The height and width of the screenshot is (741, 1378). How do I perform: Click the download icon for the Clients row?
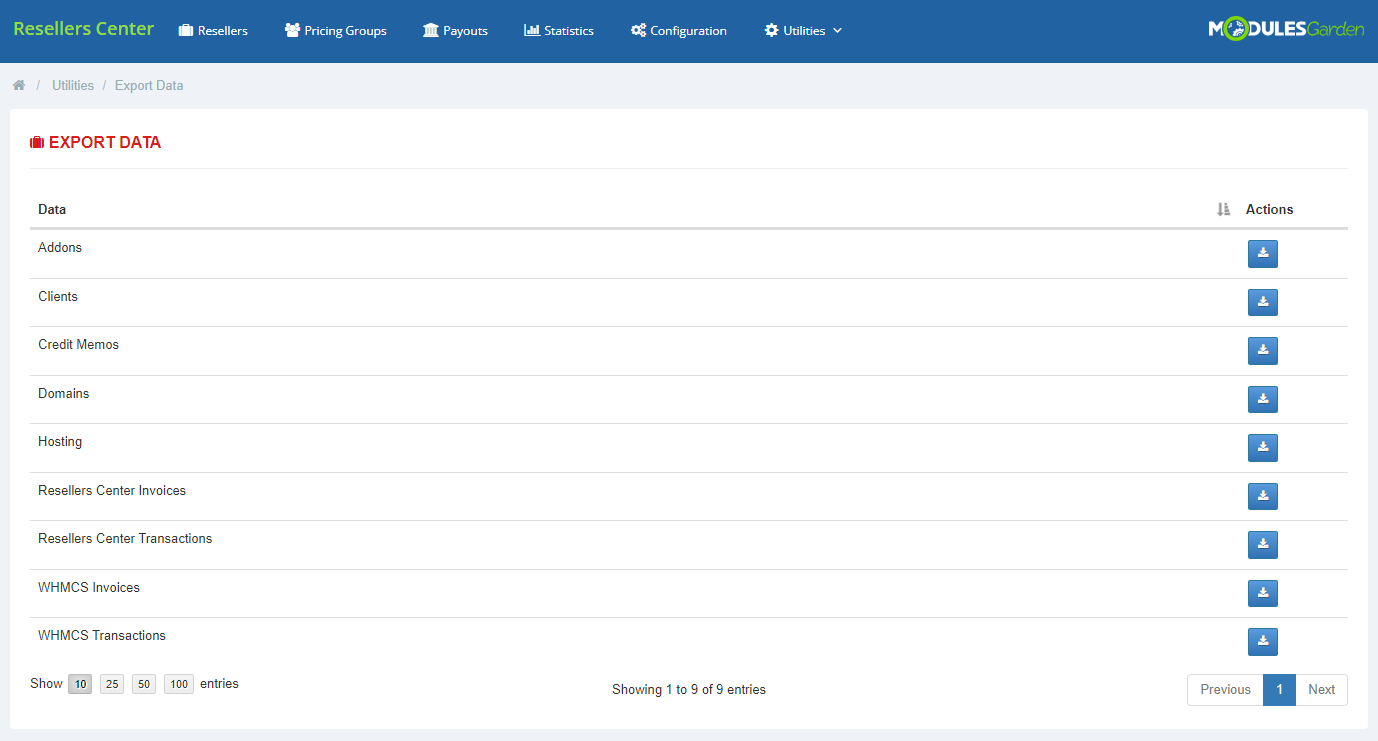click(x=1262, y=302)
